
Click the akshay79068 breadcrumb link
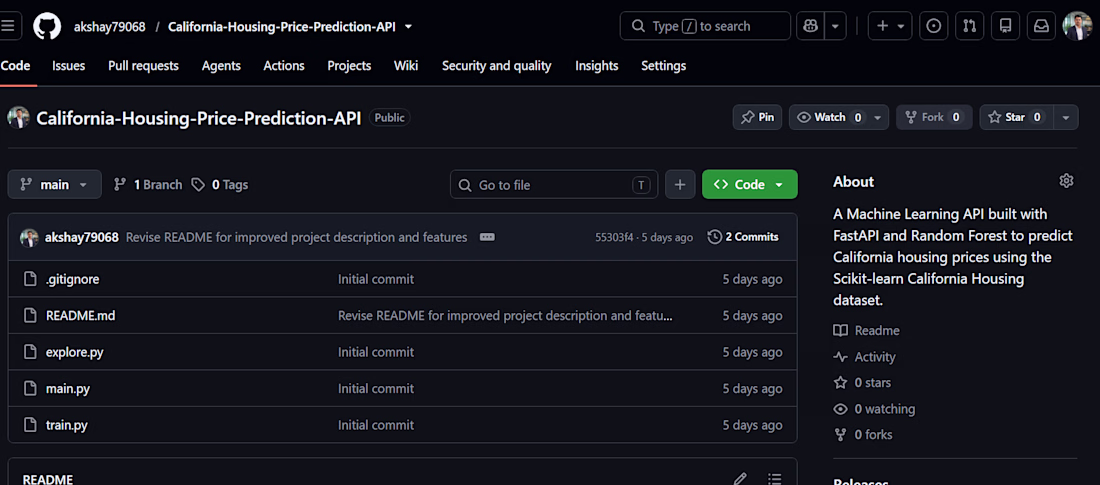click(109, 27)
